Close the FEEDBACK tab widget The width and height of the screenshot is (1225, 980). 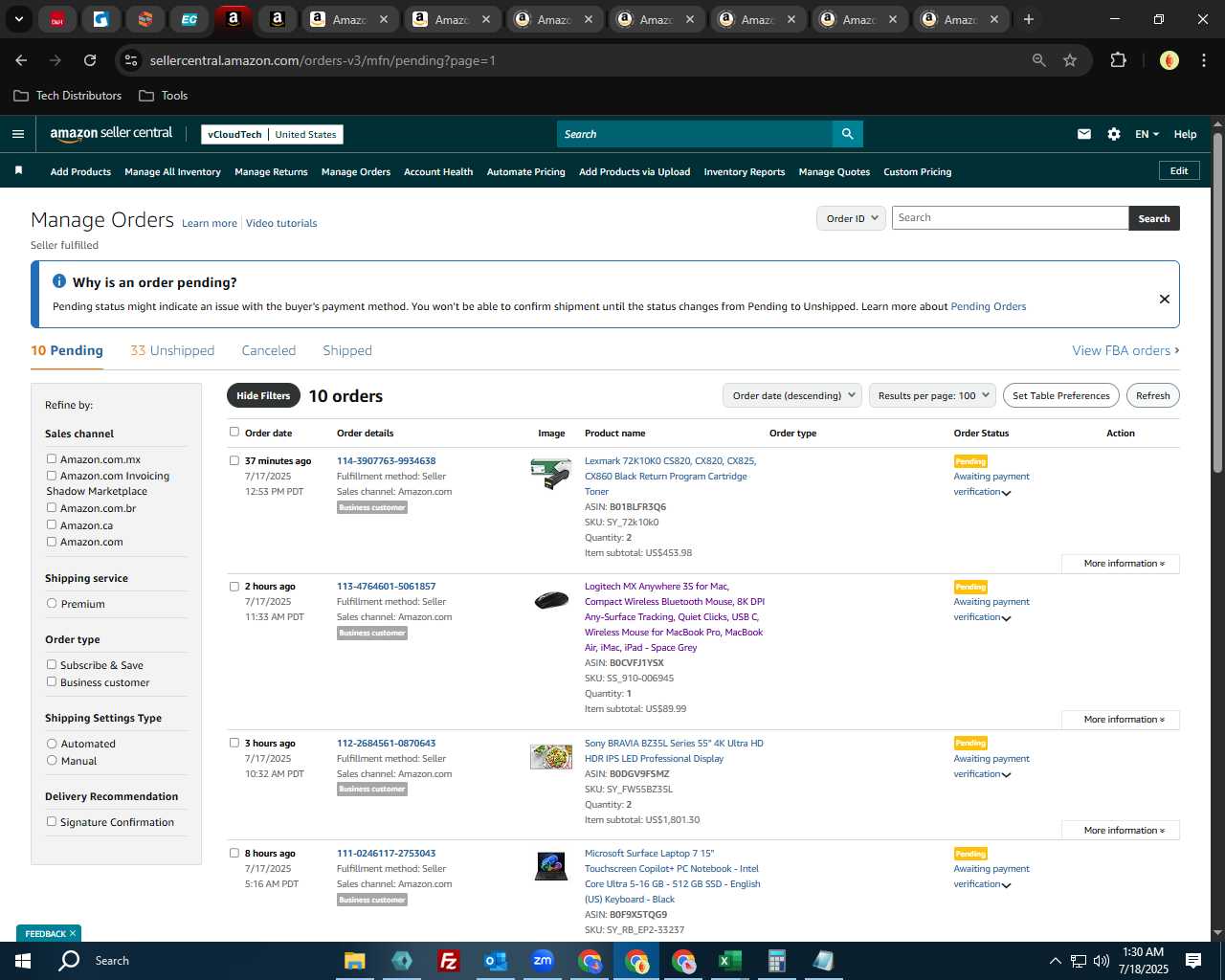(73, 933)
